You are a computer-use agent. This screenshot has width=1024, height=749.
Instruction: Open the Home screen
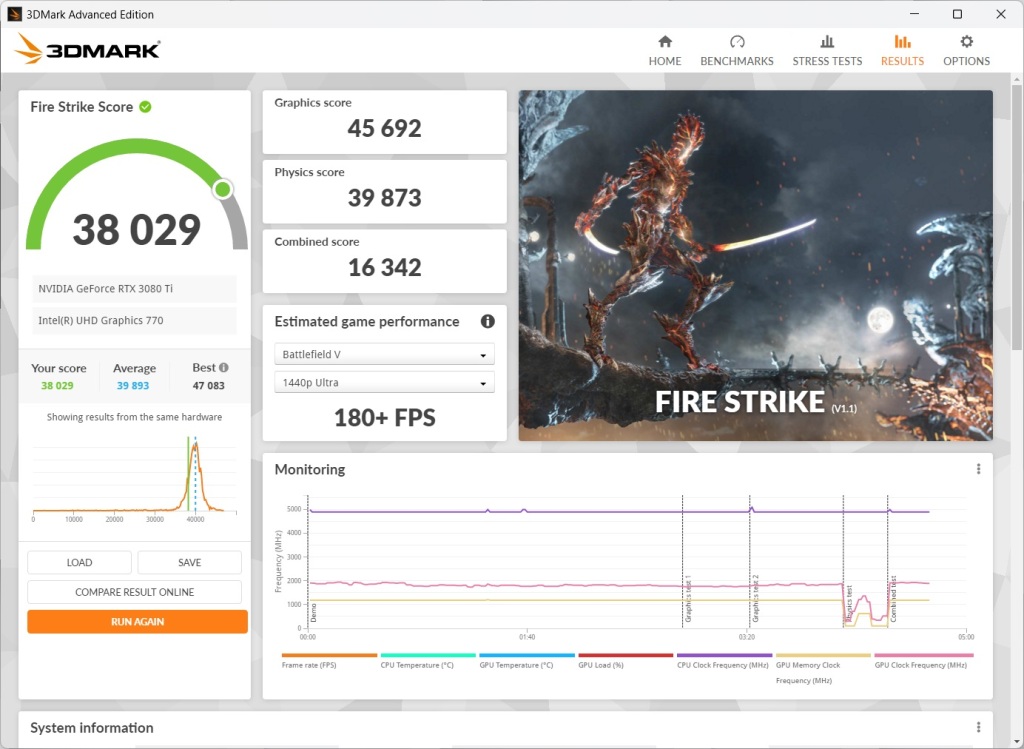coord(664,49)
